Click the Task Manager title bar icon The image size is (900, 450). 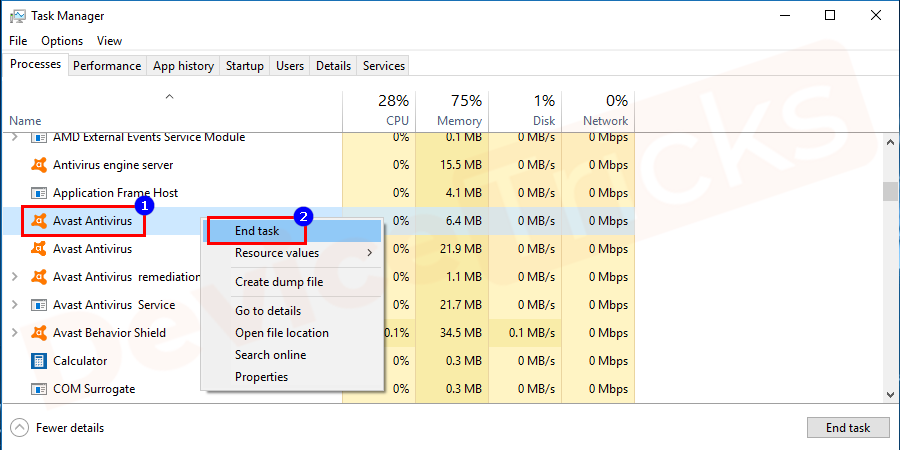(x=18, y=15)
